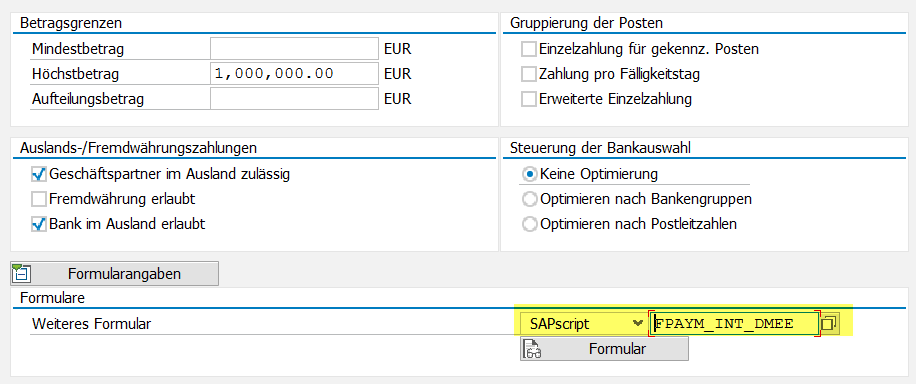Click the Weiteres Formular label
This screenshot has width=916, height=384.
91,324
